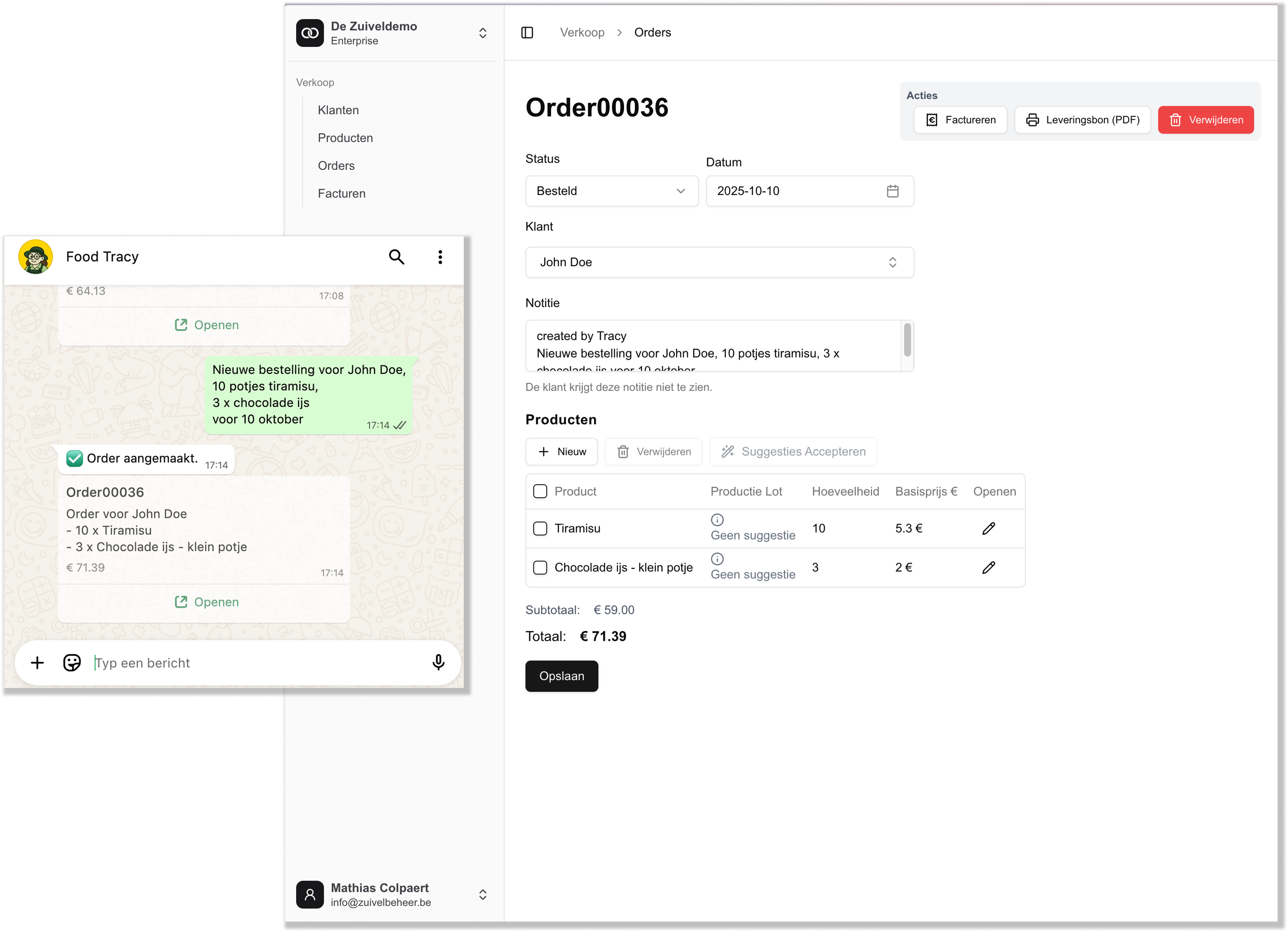This screenshot has width=1288, height=932.
Task: Expand the Klant selector showing John Doe
Action: click(x=719, y=262)
